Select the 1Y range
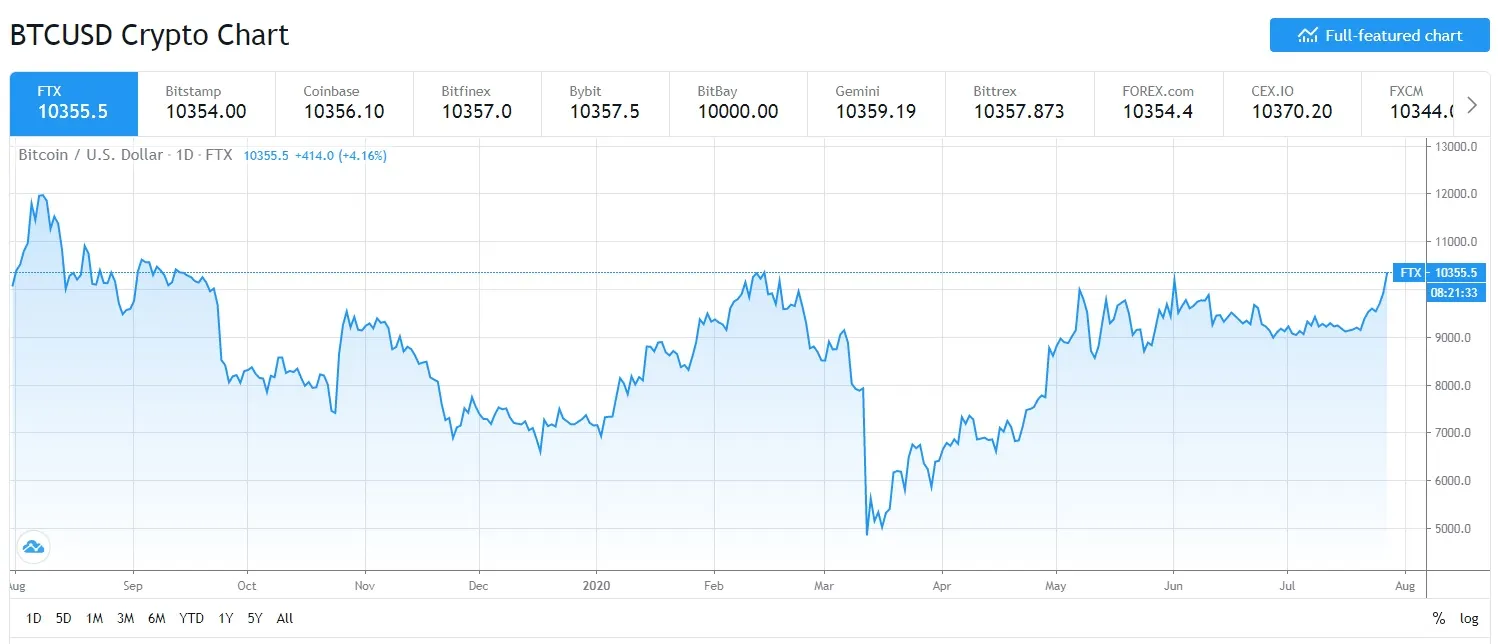The height and width of the screenshot is (644, 1498). [x=225, y=618]
